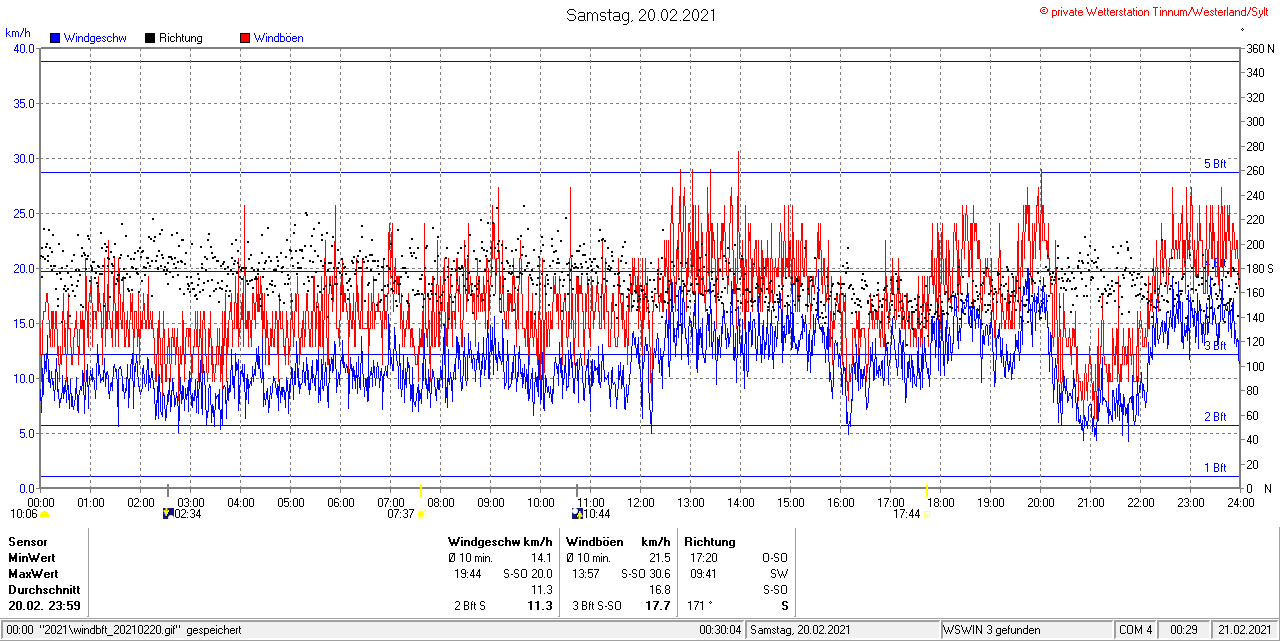The height and width of the screenshot is (641, 1280).
Task: Click the half-sun day-length icon beside 10:06
Action: click(x=44, y=514)
